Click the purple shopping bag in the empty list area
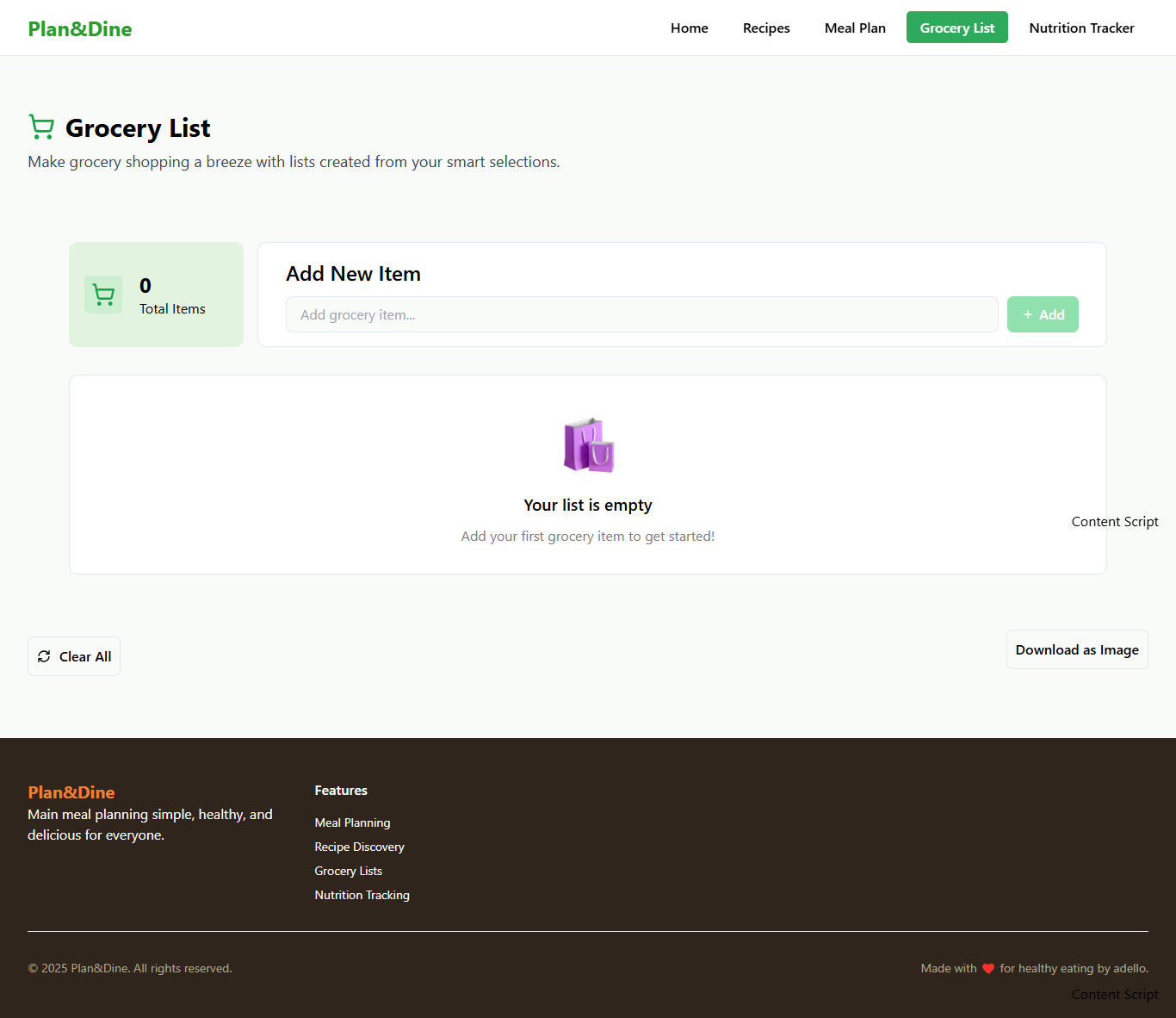 point(588,445)
